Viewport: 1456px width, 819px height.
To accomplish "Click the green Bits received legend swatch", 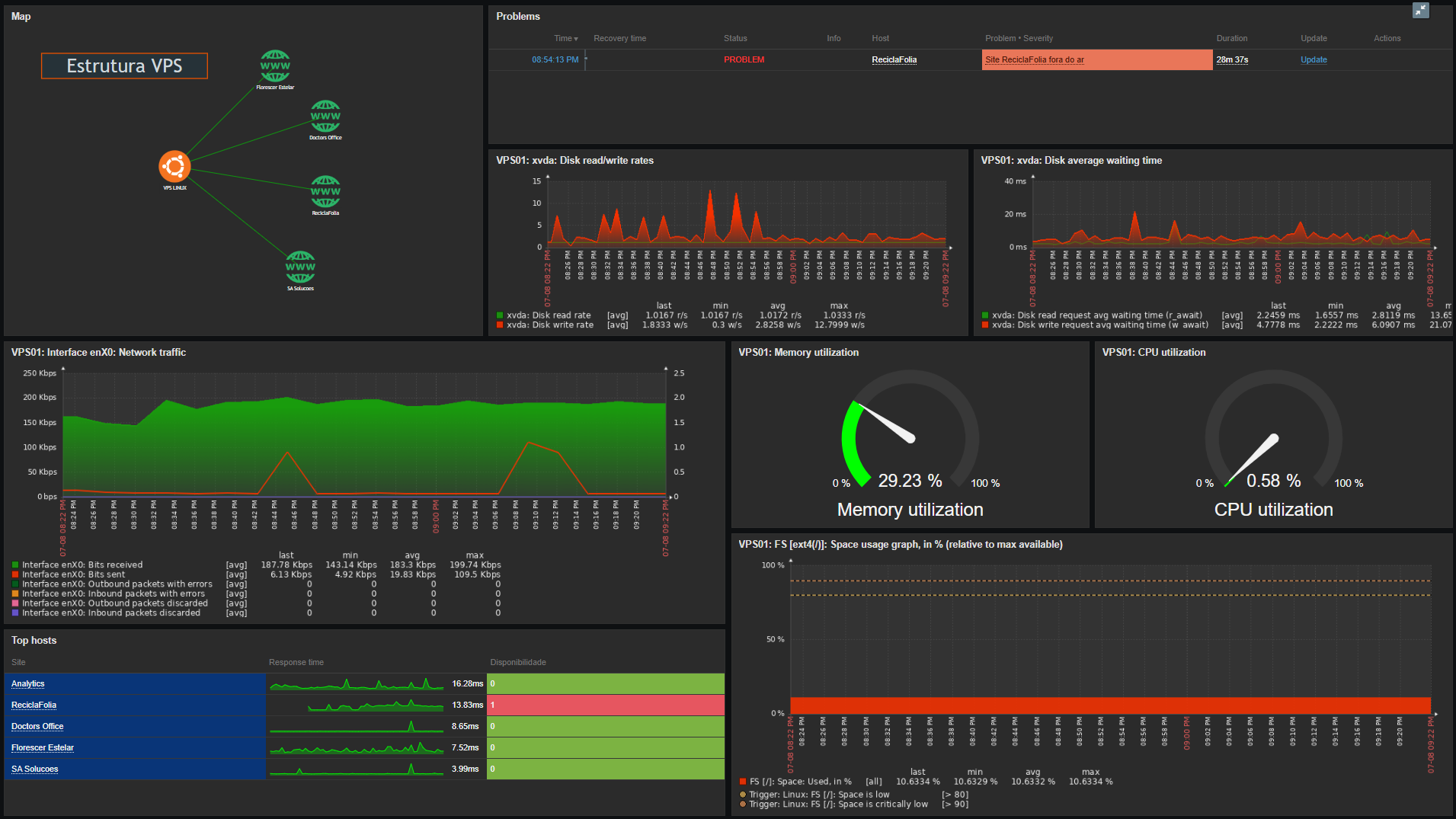I will [x=15, y=565].
